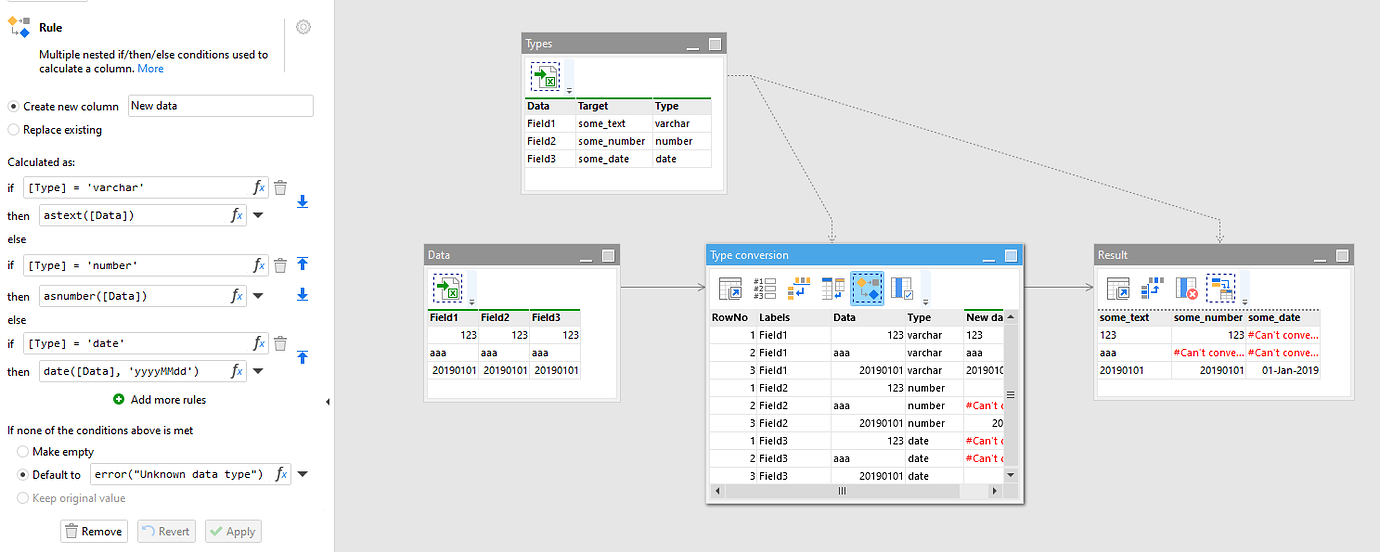Image resolution: width=1380 pixels, height=552 pixels.
Task: Open Rule settings via the gear icon
Action: 303,27
